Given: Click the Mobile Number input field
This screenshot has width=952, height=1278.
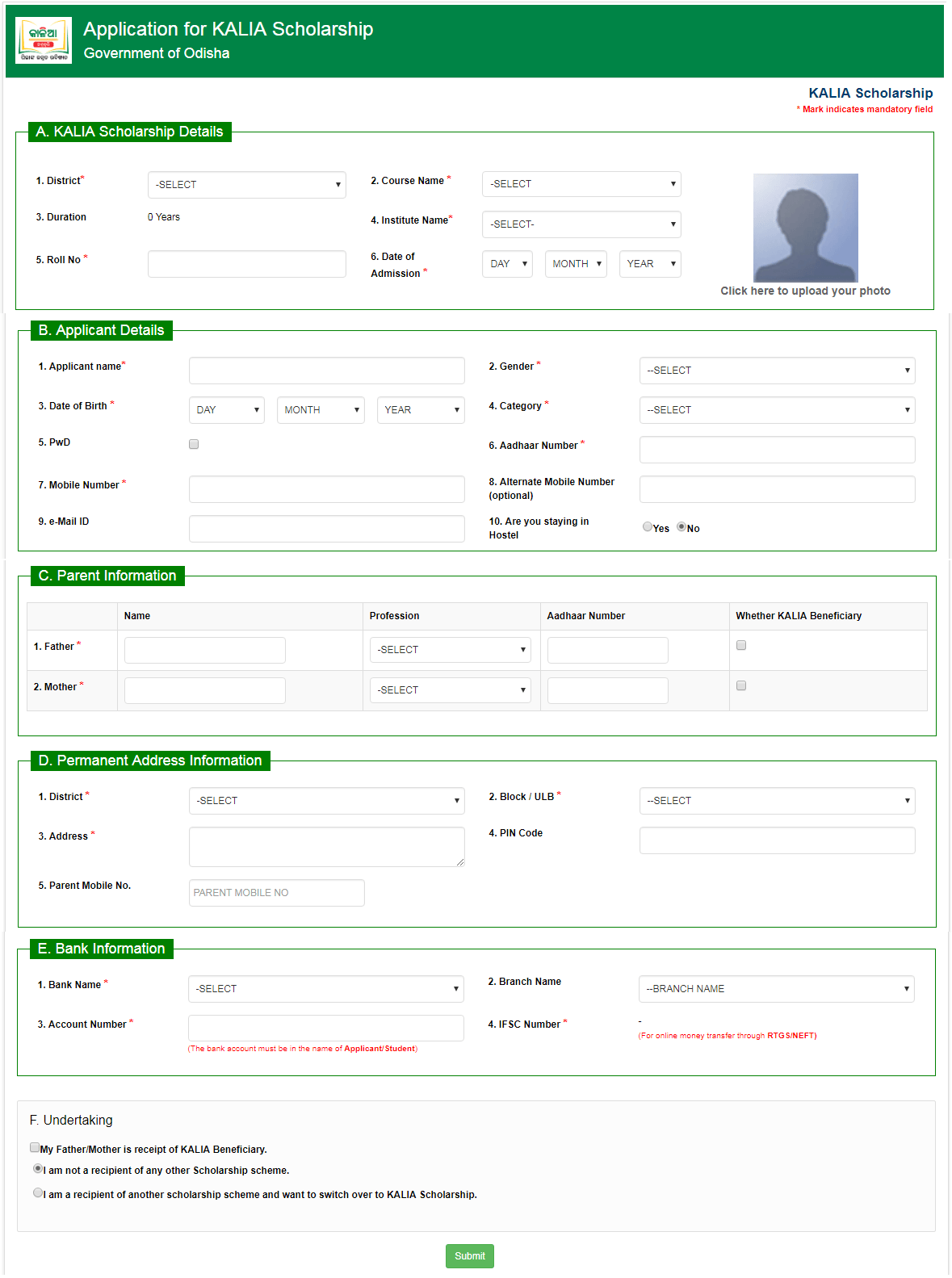Looking at the screenshot, I should 327,489.
